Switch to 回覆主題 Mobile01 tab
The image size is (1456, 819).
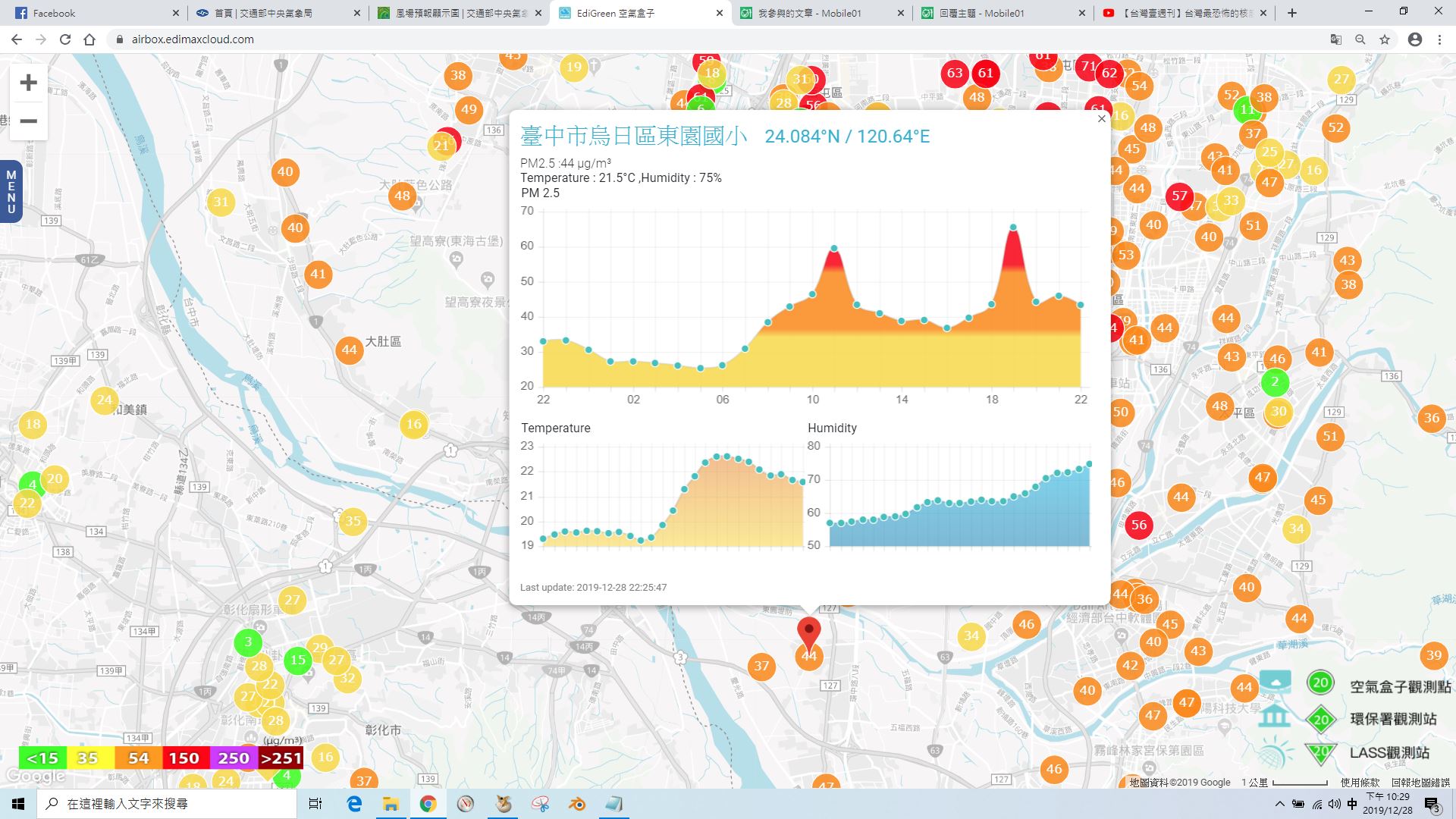(1004, 13)
